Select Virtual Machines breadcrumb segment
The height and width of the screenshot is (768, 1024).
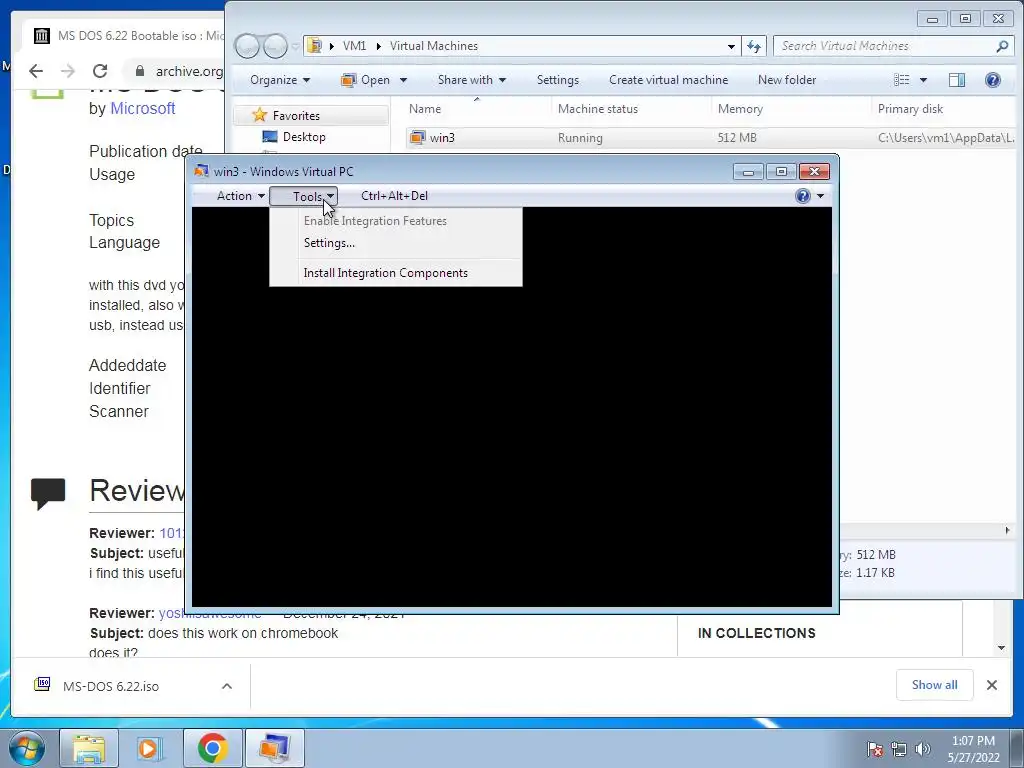pos(434,46)
